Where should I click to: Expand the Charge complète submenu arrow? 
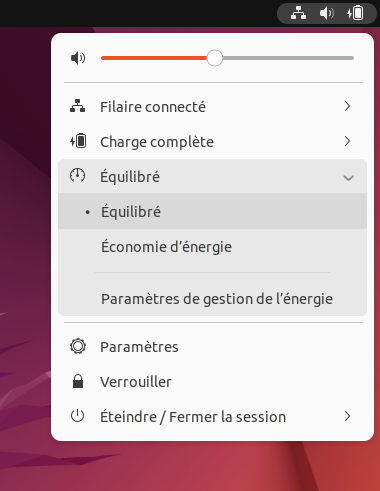pos(347,141)
